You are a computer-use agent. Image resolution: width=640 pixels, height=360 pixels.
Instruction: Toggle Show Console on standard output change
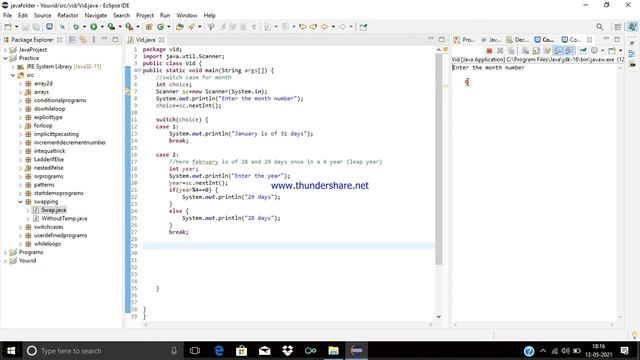tap(558, 51)
